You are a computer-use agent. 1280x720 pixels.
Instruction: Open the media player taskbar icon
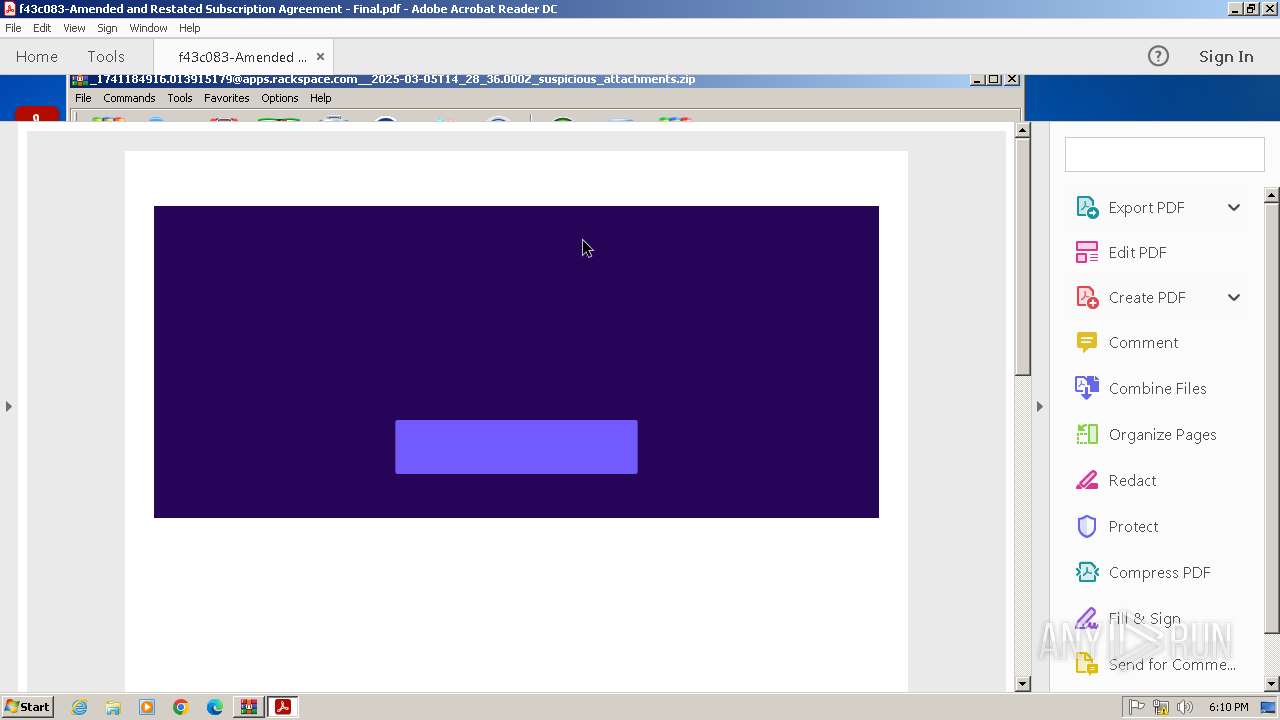pos(147,707)
